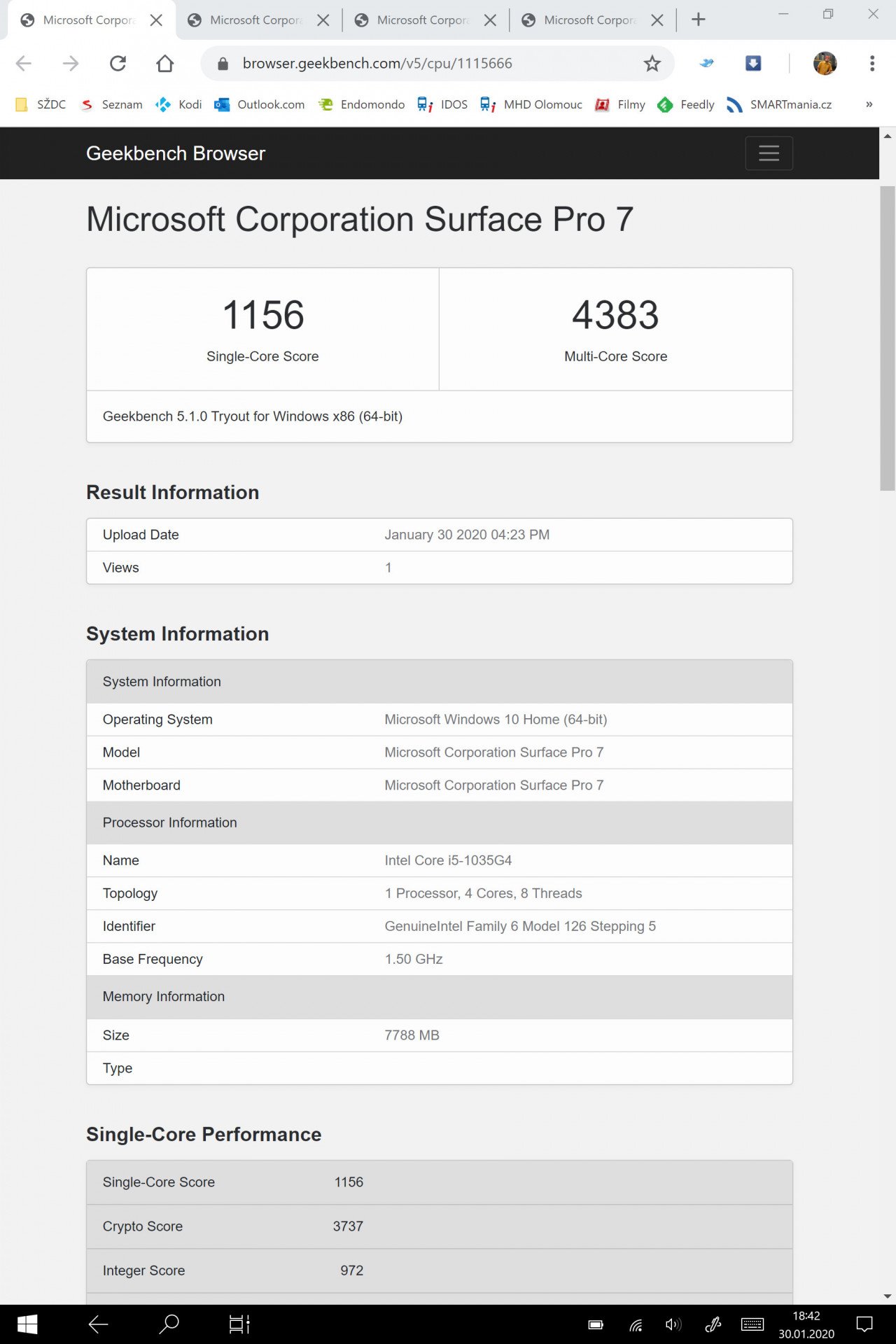Open Task View on the taskbar

(239, 1324)
